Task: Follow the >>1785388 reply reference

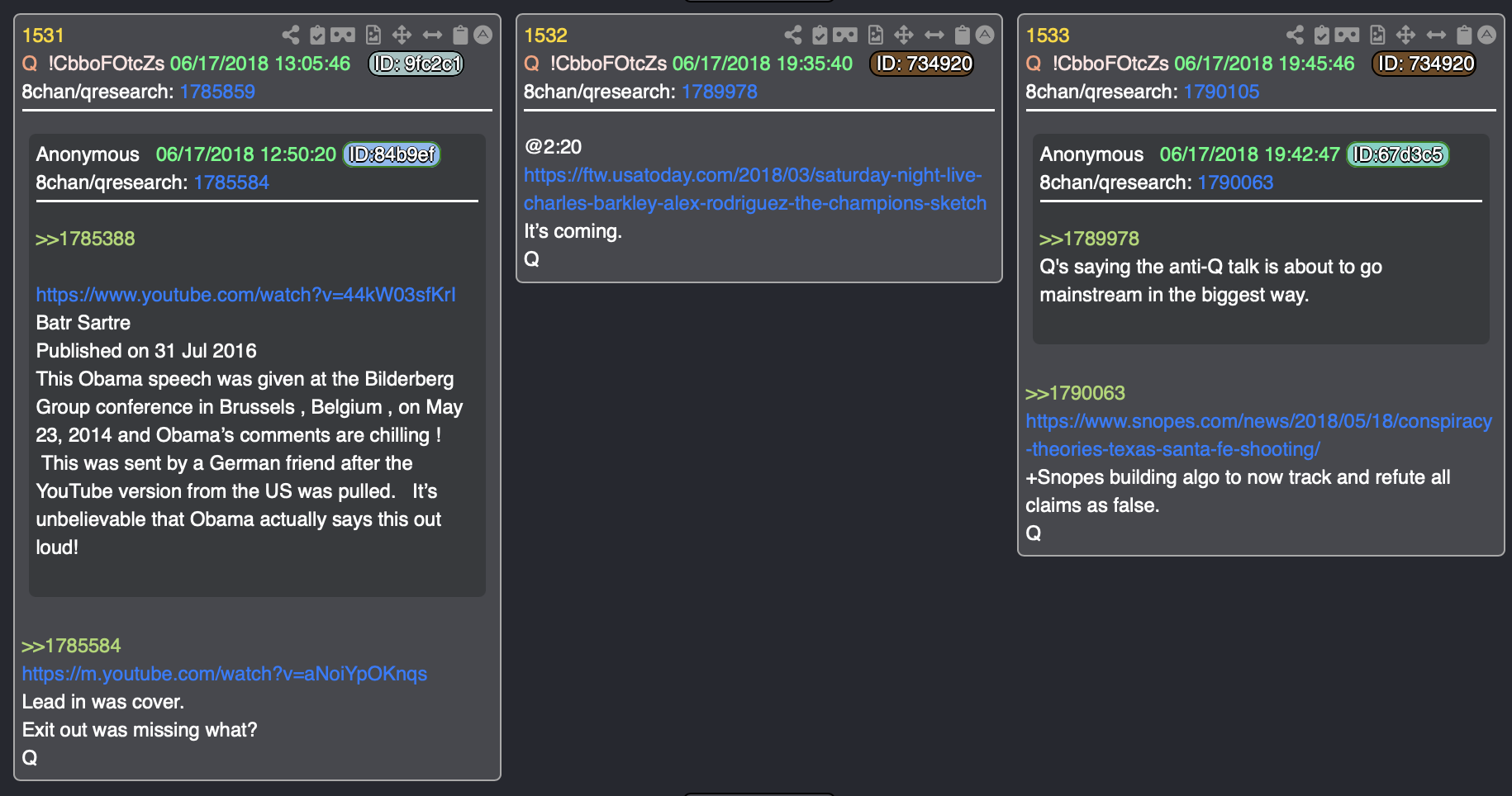Action: [85, 239]
